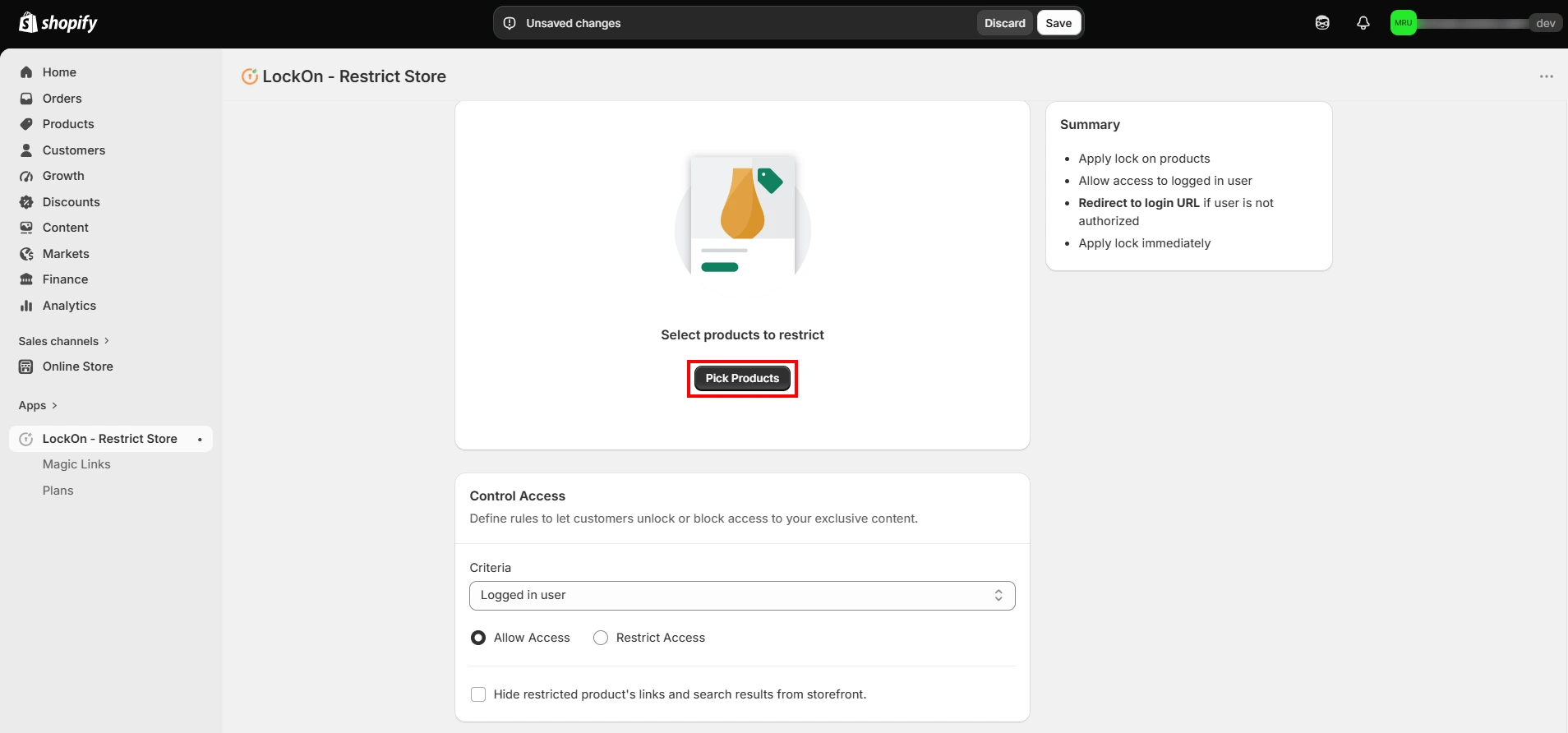Open the Customers person icon

(26, 150)
